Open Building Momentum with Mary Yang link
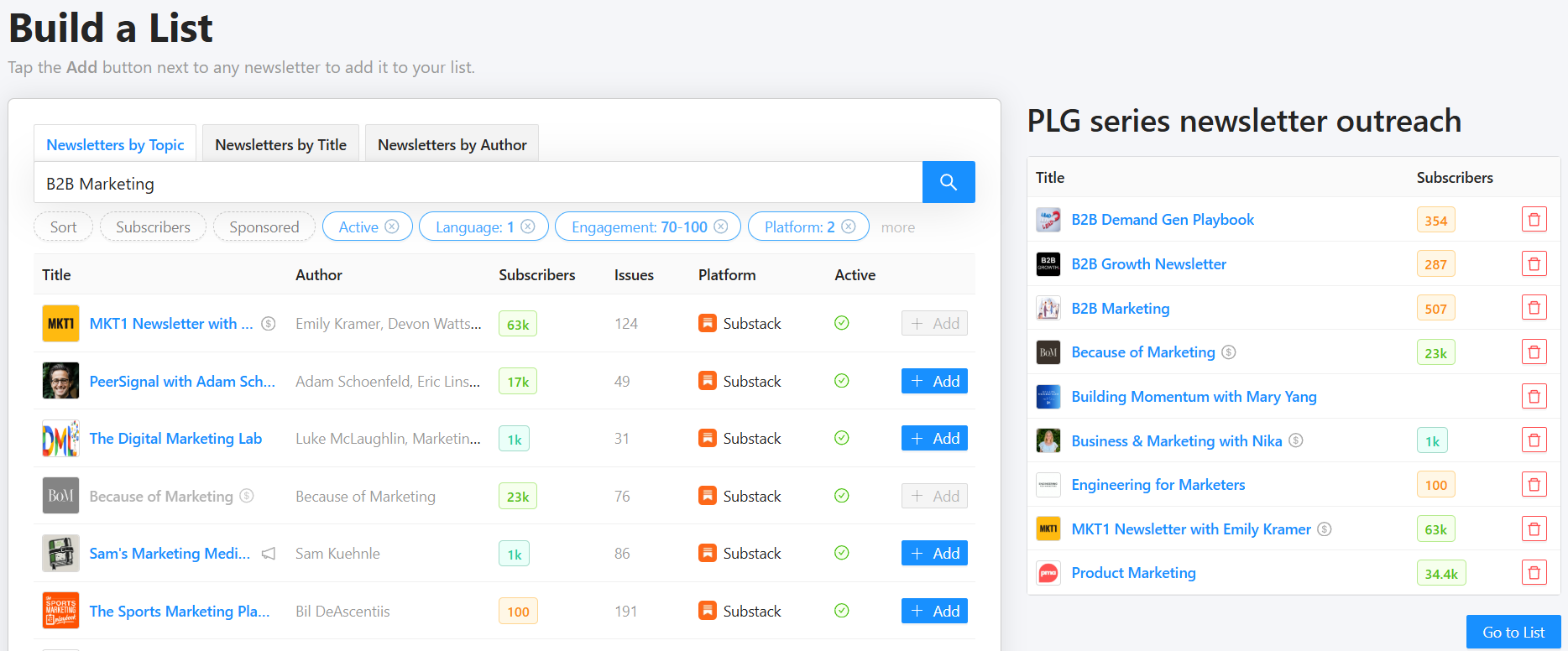 pyautogui.click(x=1194, y=397)
